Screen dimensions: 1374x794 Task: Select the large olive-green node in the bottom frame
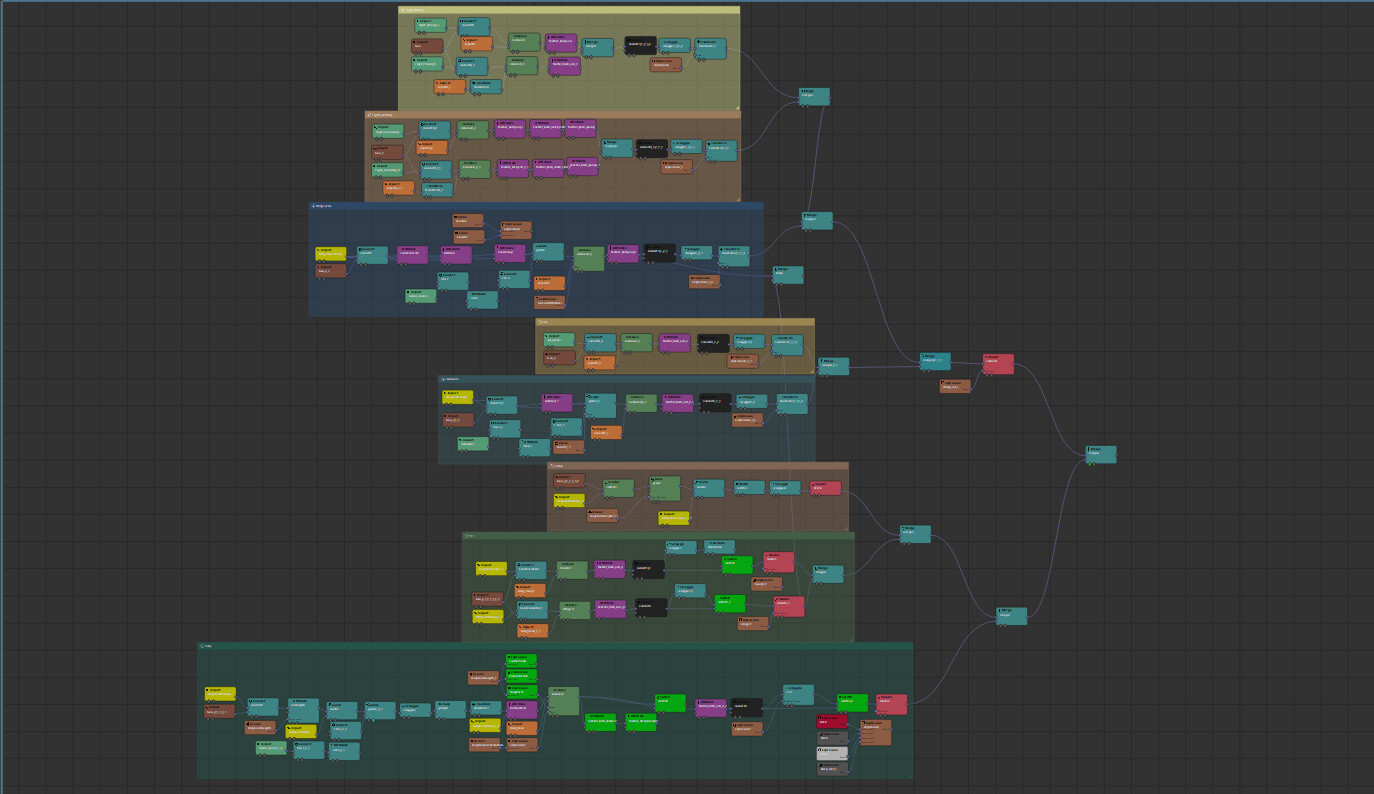563,701
